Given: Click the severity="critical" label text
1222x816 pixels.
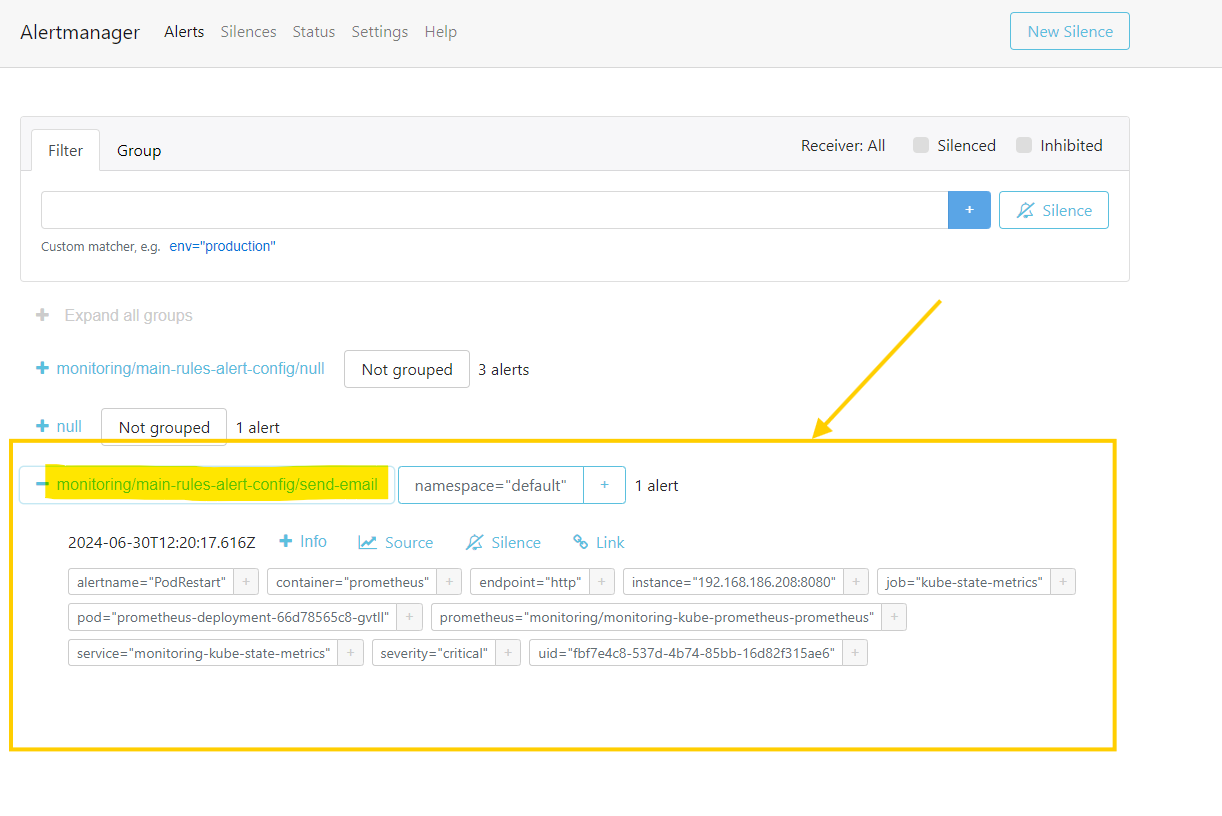Looking at the screenshot, I should (x=433, y=653).
